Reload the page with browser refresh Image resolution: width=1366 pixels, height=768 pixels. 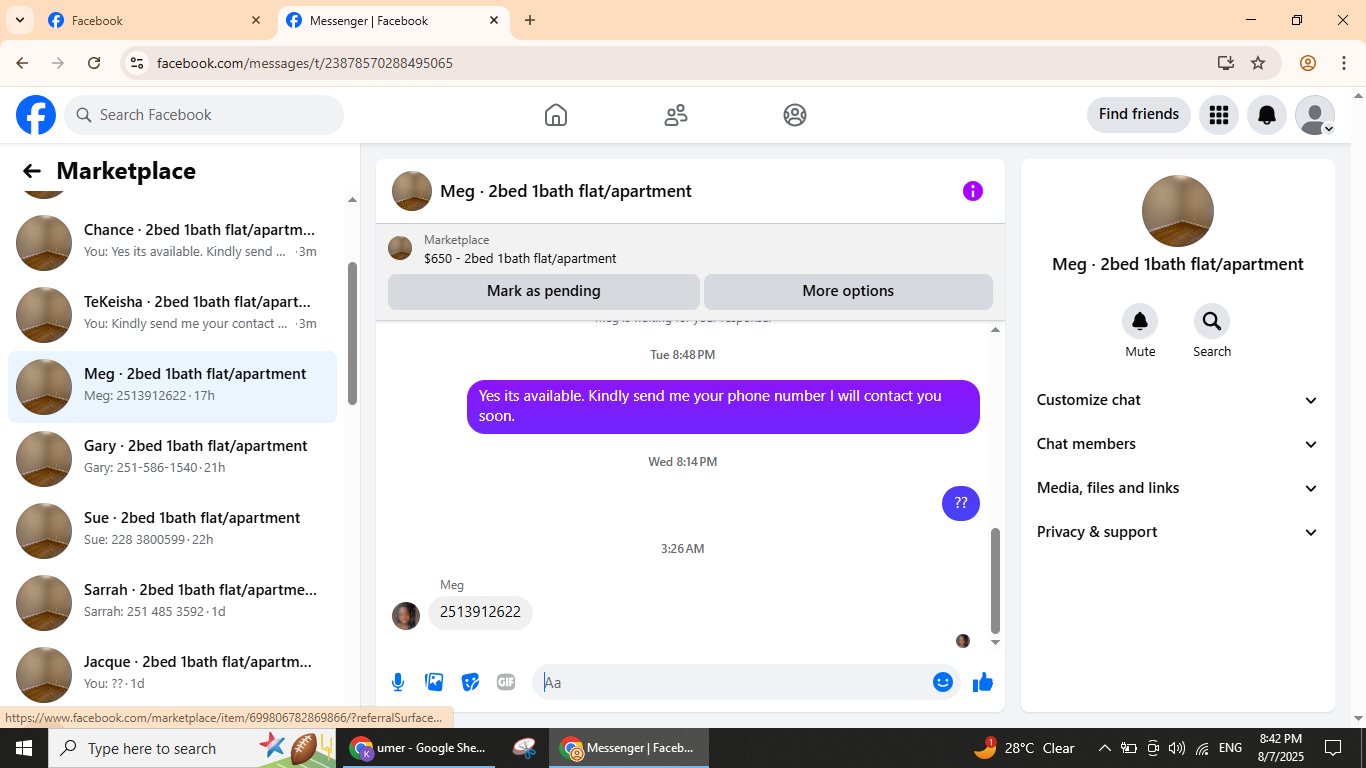point(94,63)
